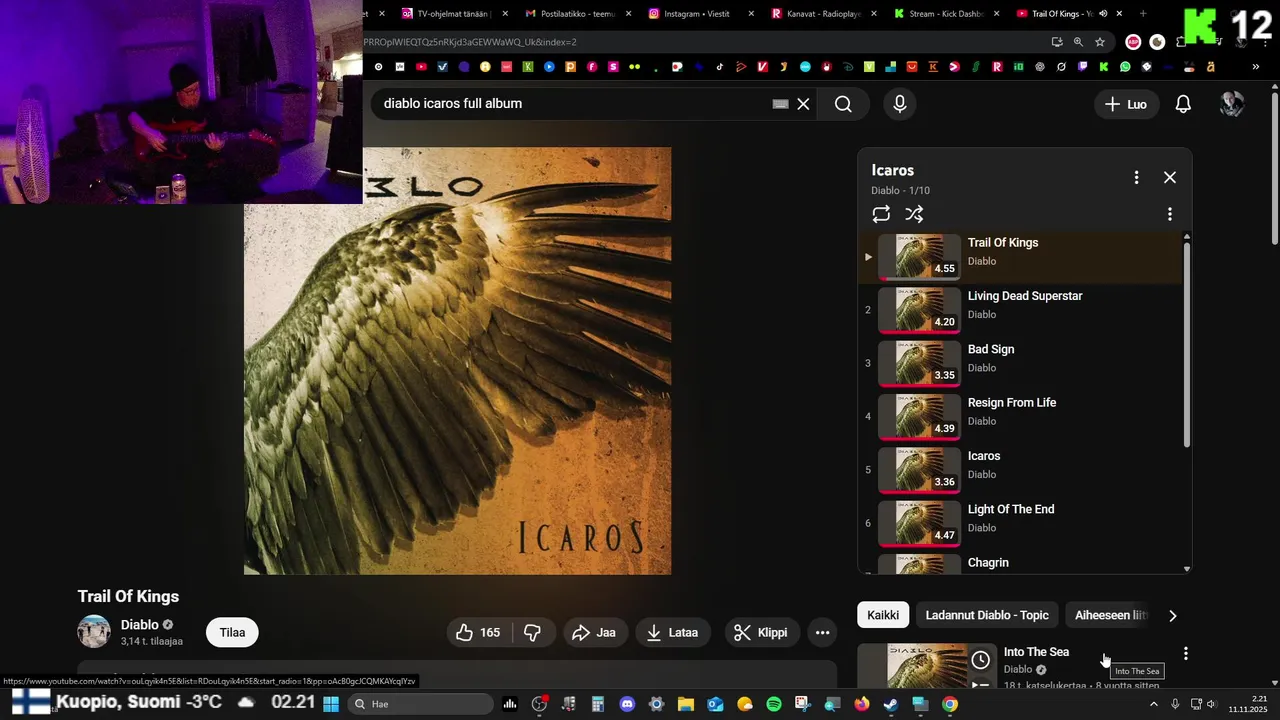This screenshot has height=720, width=1280.
Task: Open the notifications bell
Action: [x=1183, y=104]
